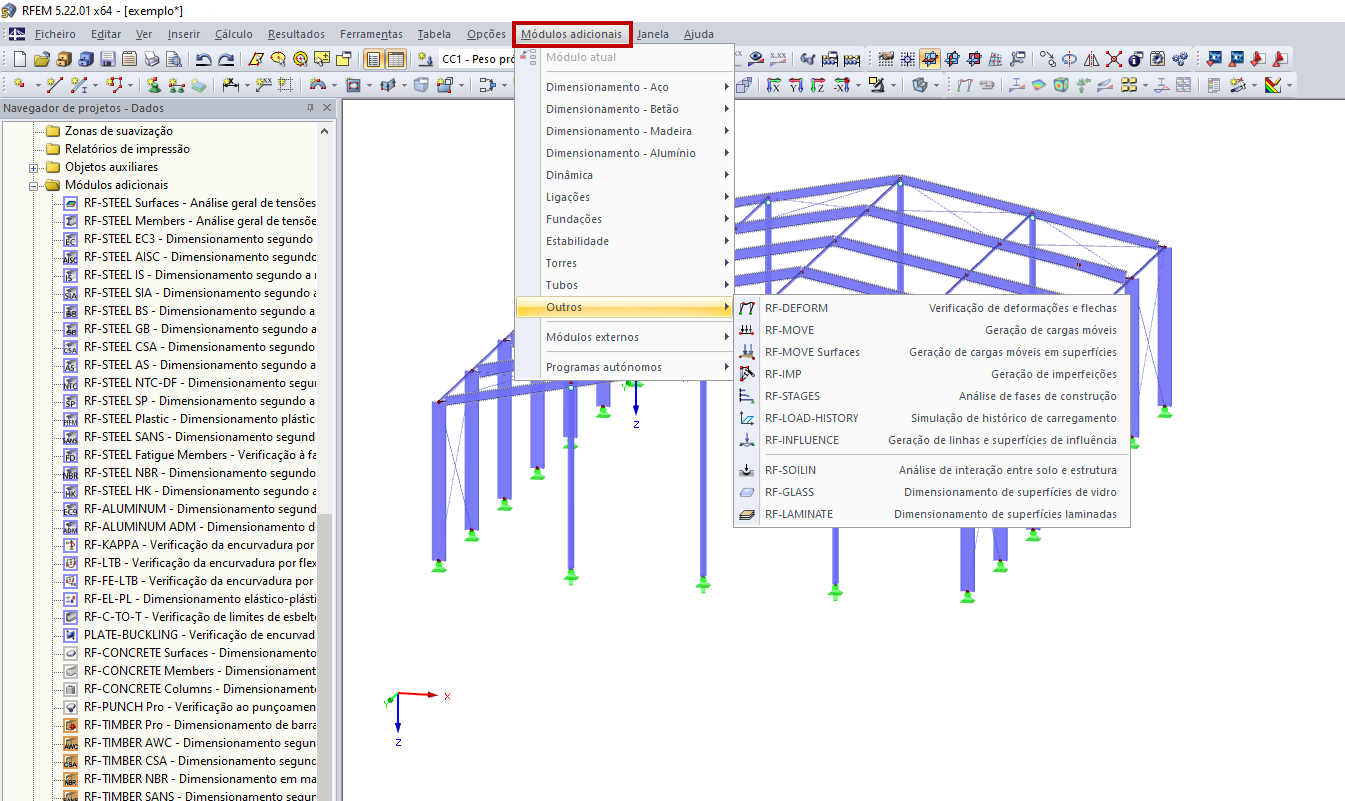Open the Ficheiro menu
Image resolution: width=1345 pixels, height=801 pixels.
coord(55,34)
